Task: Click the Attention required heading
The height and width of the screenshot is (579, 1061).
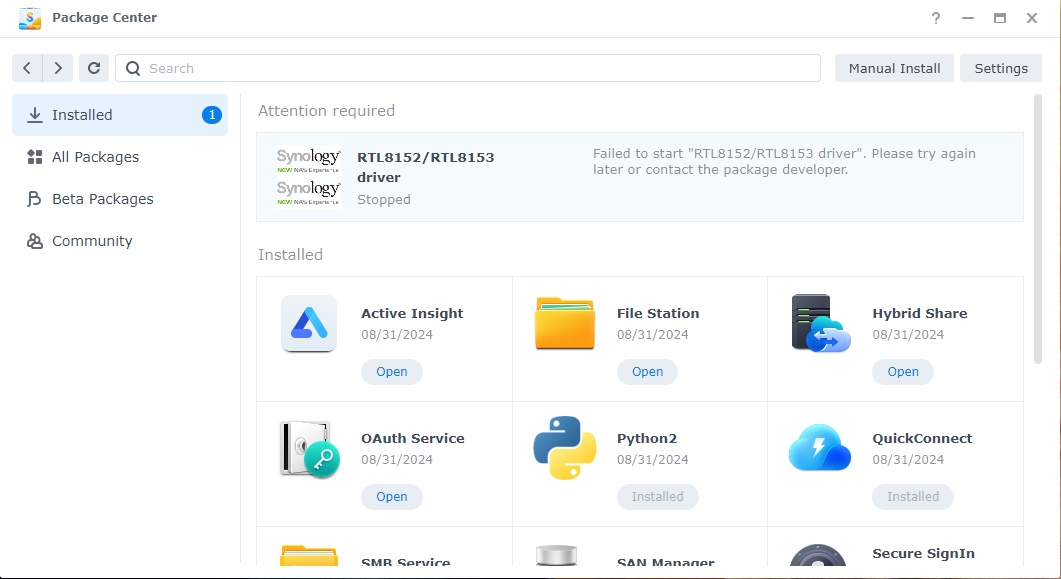Action: point(326,111)
